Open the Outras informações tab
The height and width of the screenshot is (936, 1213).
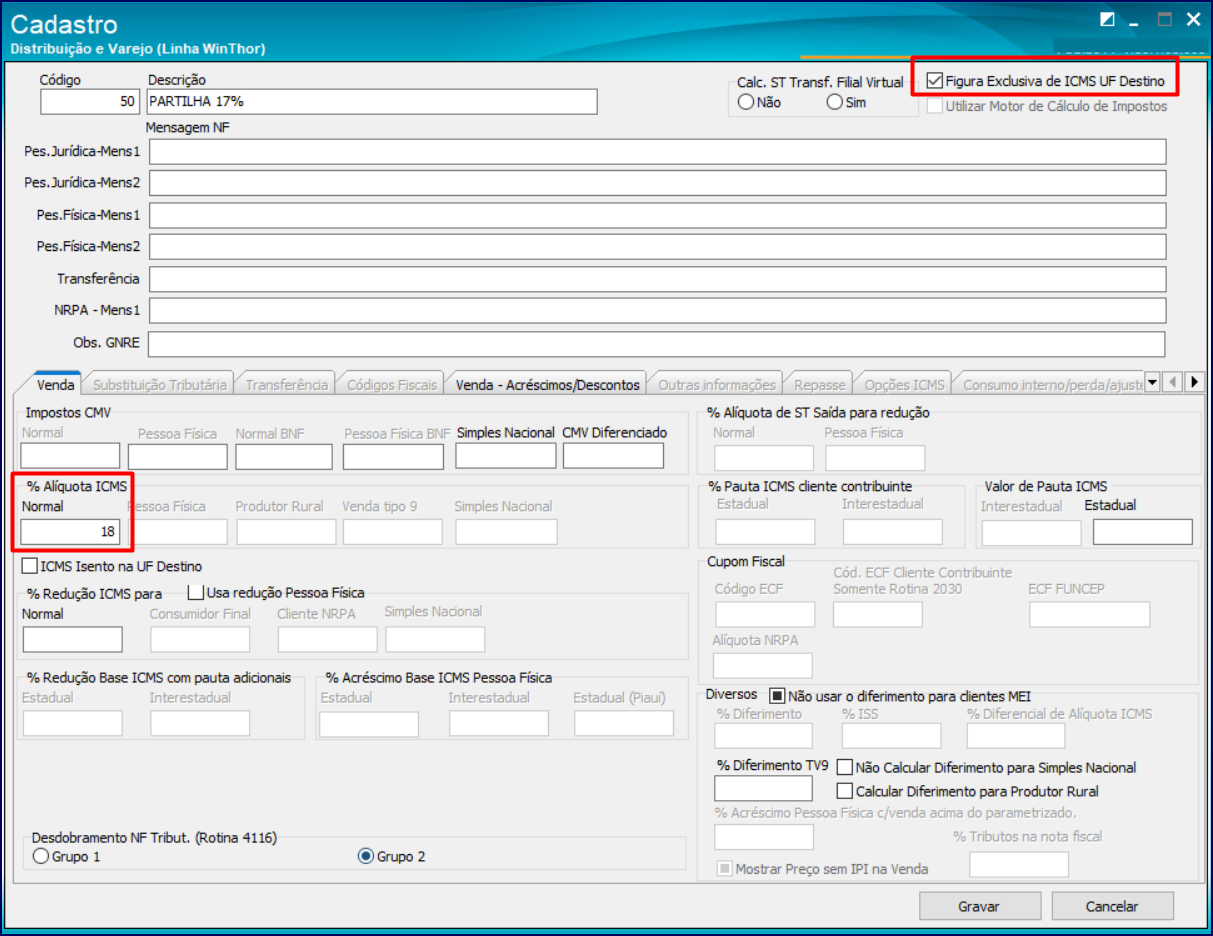tap(716, 384)
